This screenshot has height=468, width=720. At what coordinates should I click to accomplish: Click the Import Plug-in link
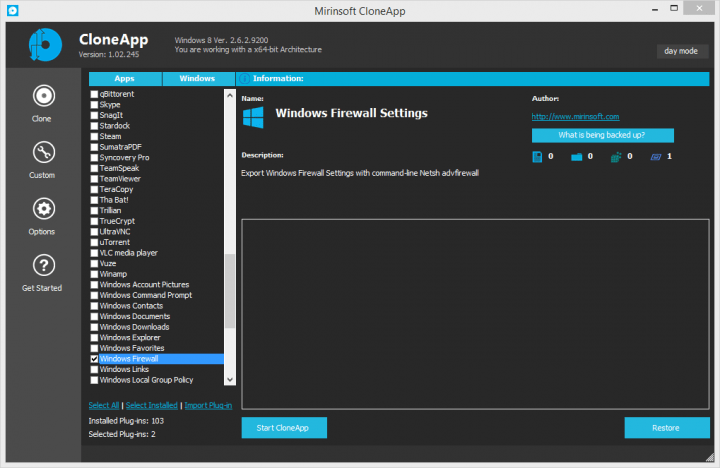(x=208, y=405)
